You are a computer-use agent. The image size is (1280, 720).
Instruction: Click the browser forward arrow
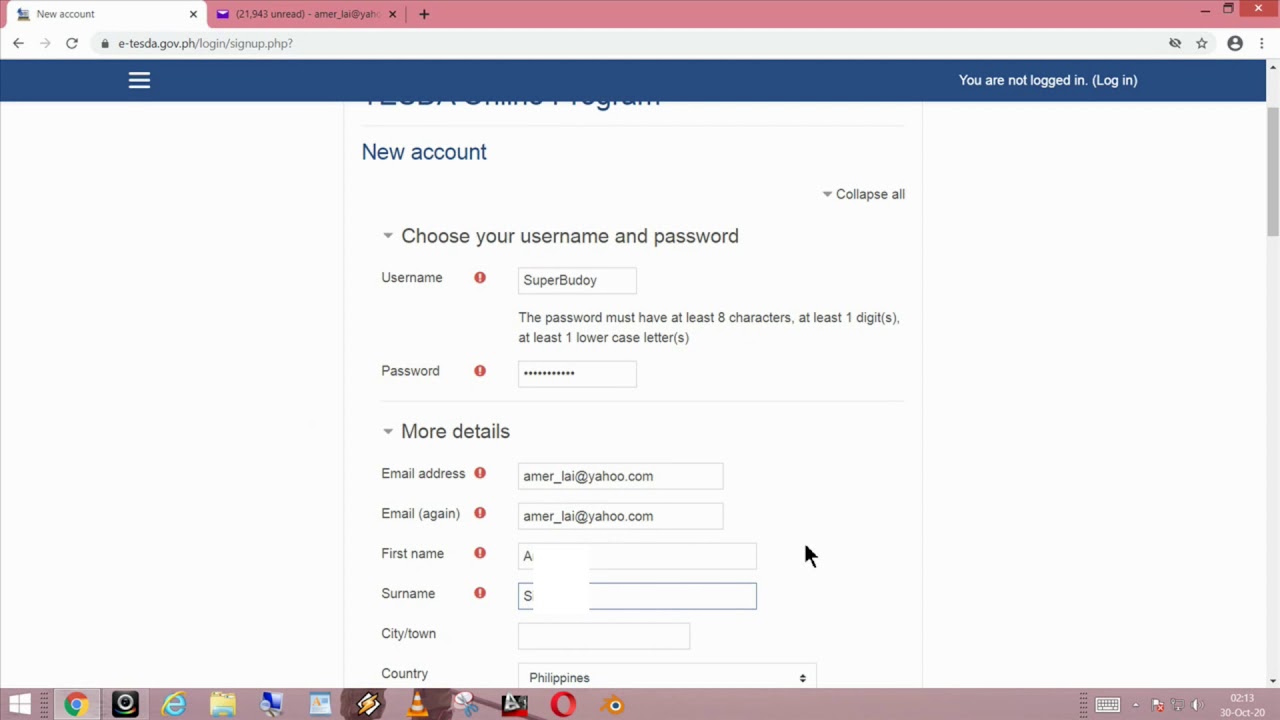(45, 43)
